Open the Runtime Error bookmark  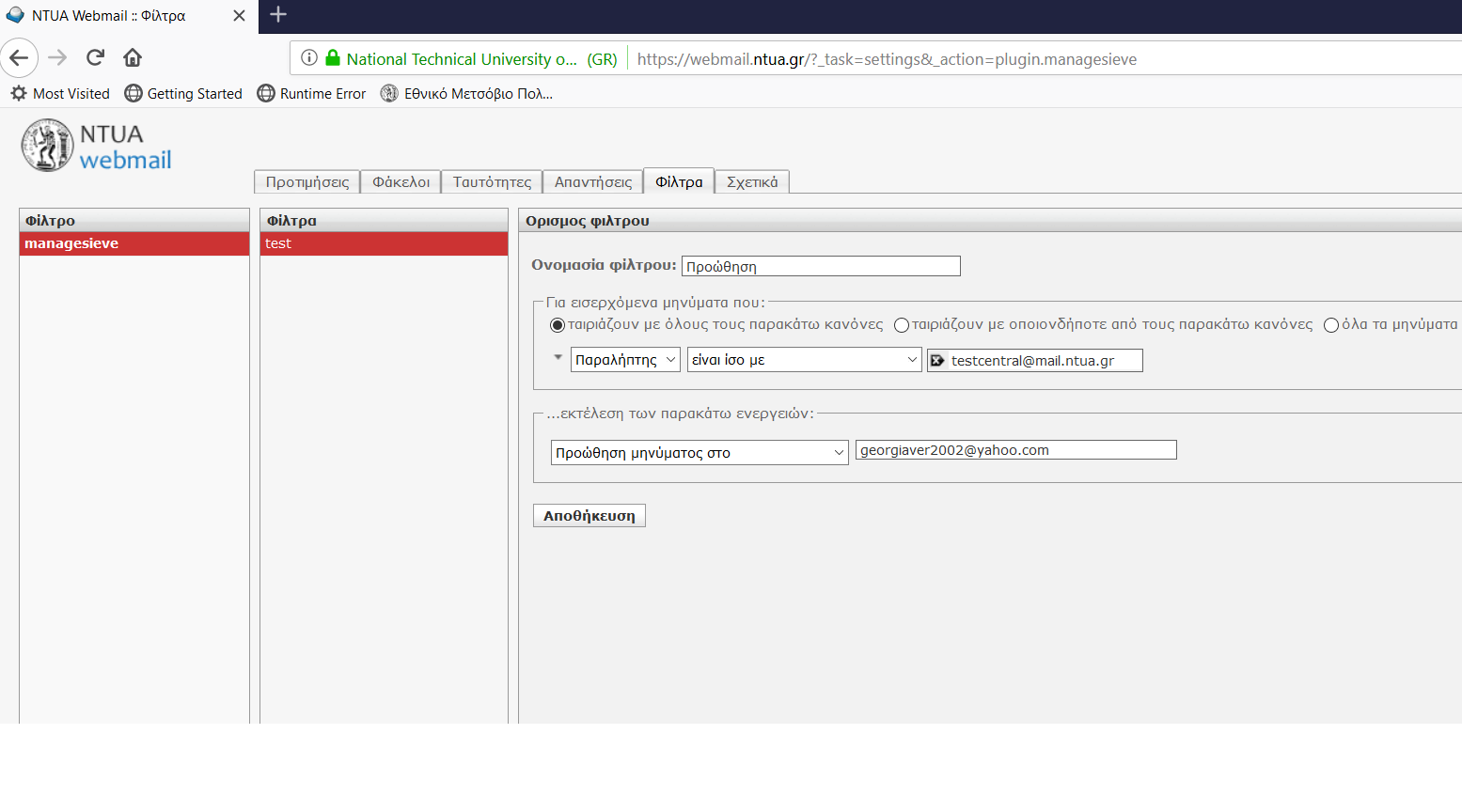click(311, 93)
